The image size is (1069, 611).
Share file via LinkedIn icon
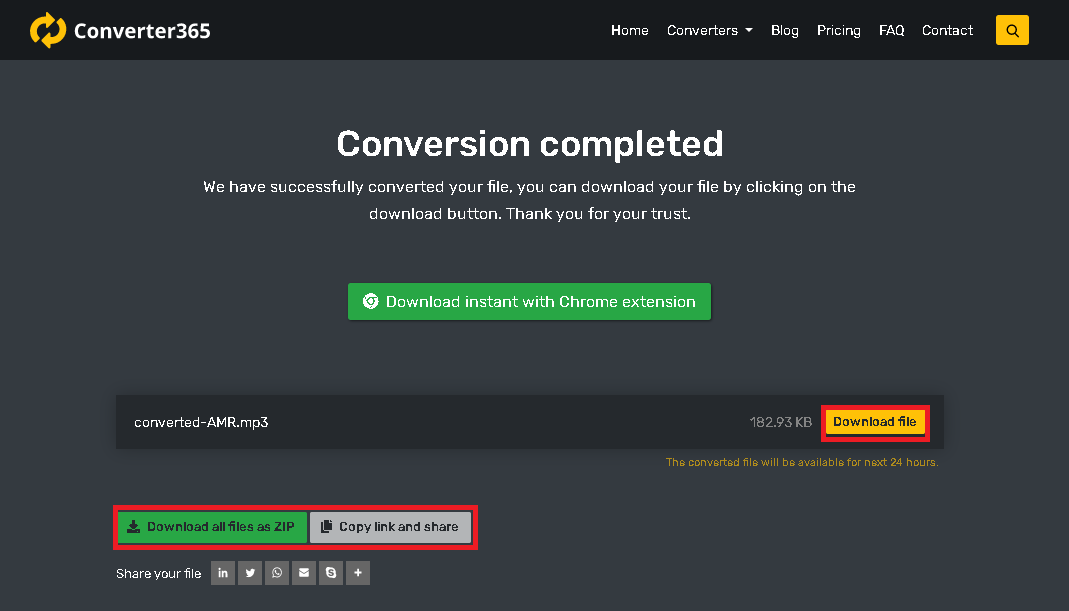(223, 573)
